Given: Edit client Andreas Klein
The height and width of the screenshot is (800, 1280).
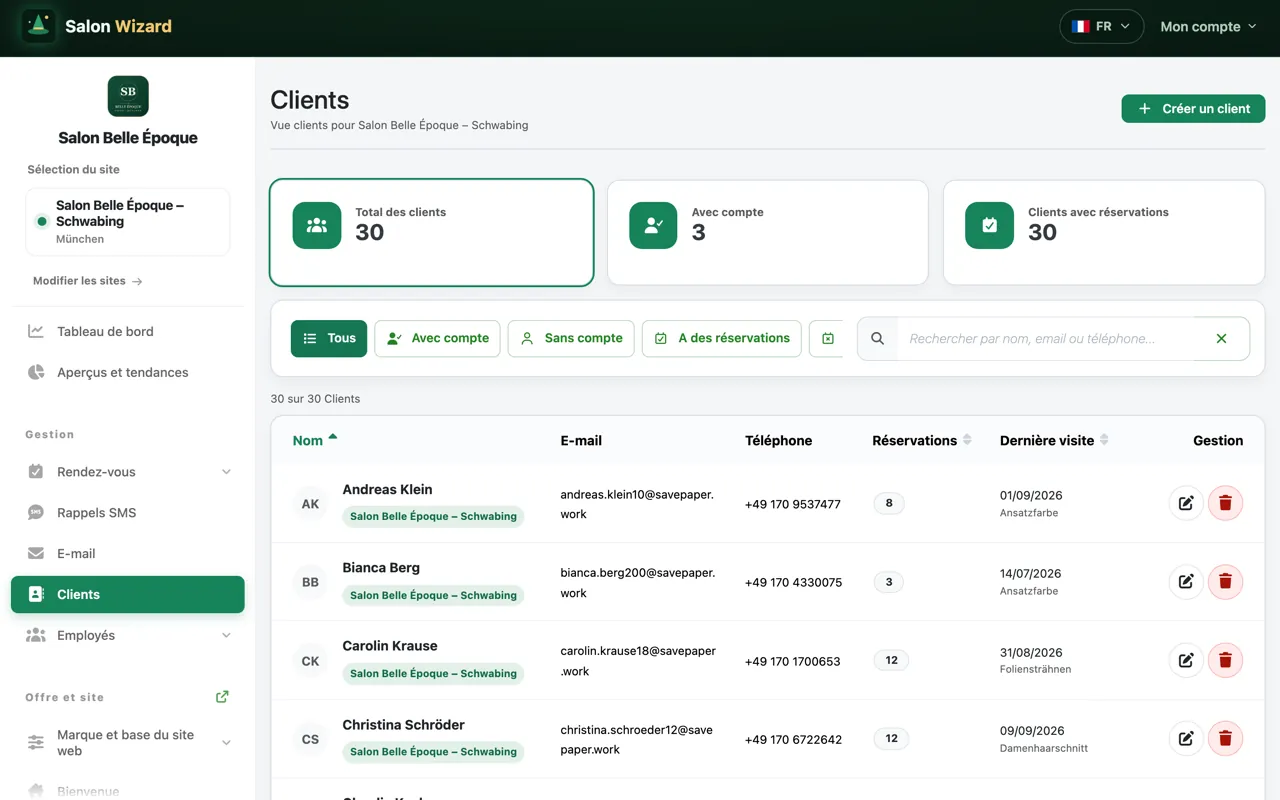Looking at the screenshot, I should point(1186,503).
